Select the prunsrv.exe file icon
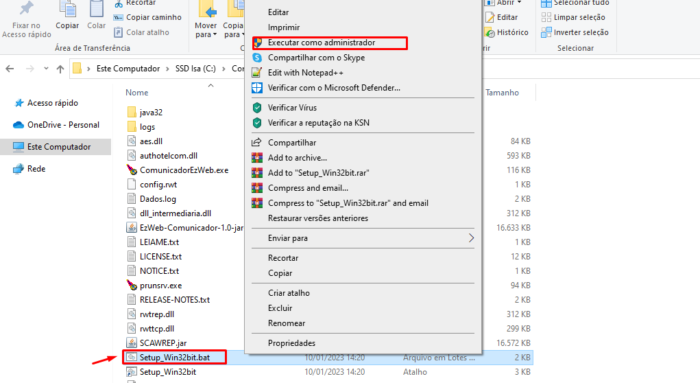The height and width of the screenshot is (383, 700). tap(132, 285)
